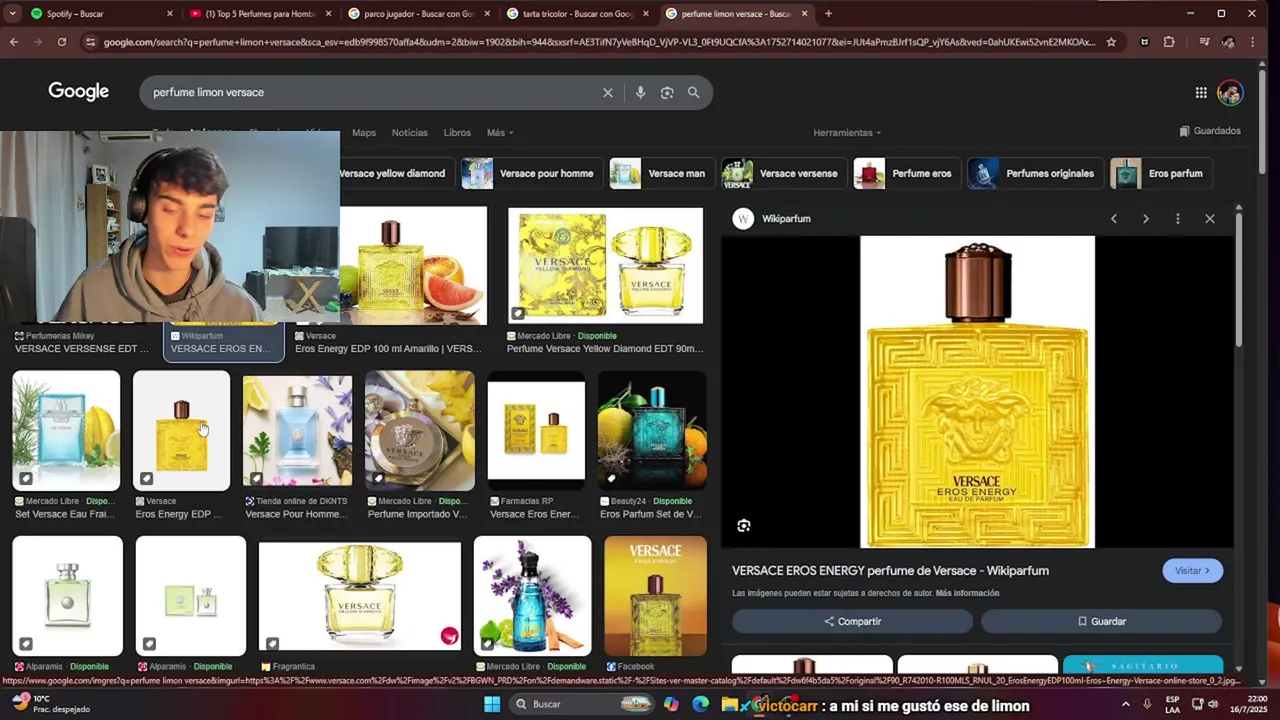This screenshot has height=720, width=1280.
Task: Show the previous image in the preview panel
Action: pyautogui.click(x=1113, y=219)
